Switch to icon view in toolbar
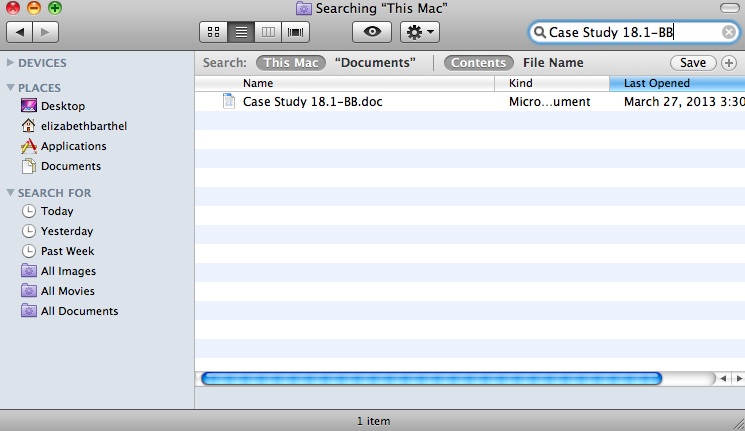Image resolution: width=745 pixels, height=431 pixels. [213, 32]
